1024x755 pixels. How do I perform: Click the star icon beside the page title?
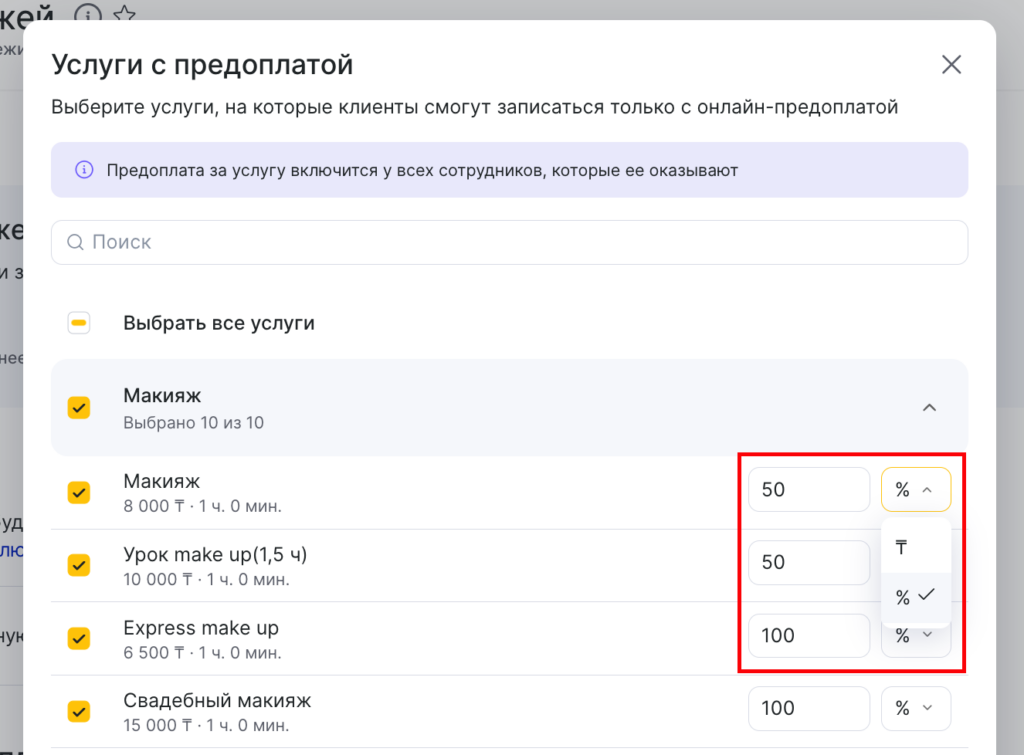[x=124, y=14]
